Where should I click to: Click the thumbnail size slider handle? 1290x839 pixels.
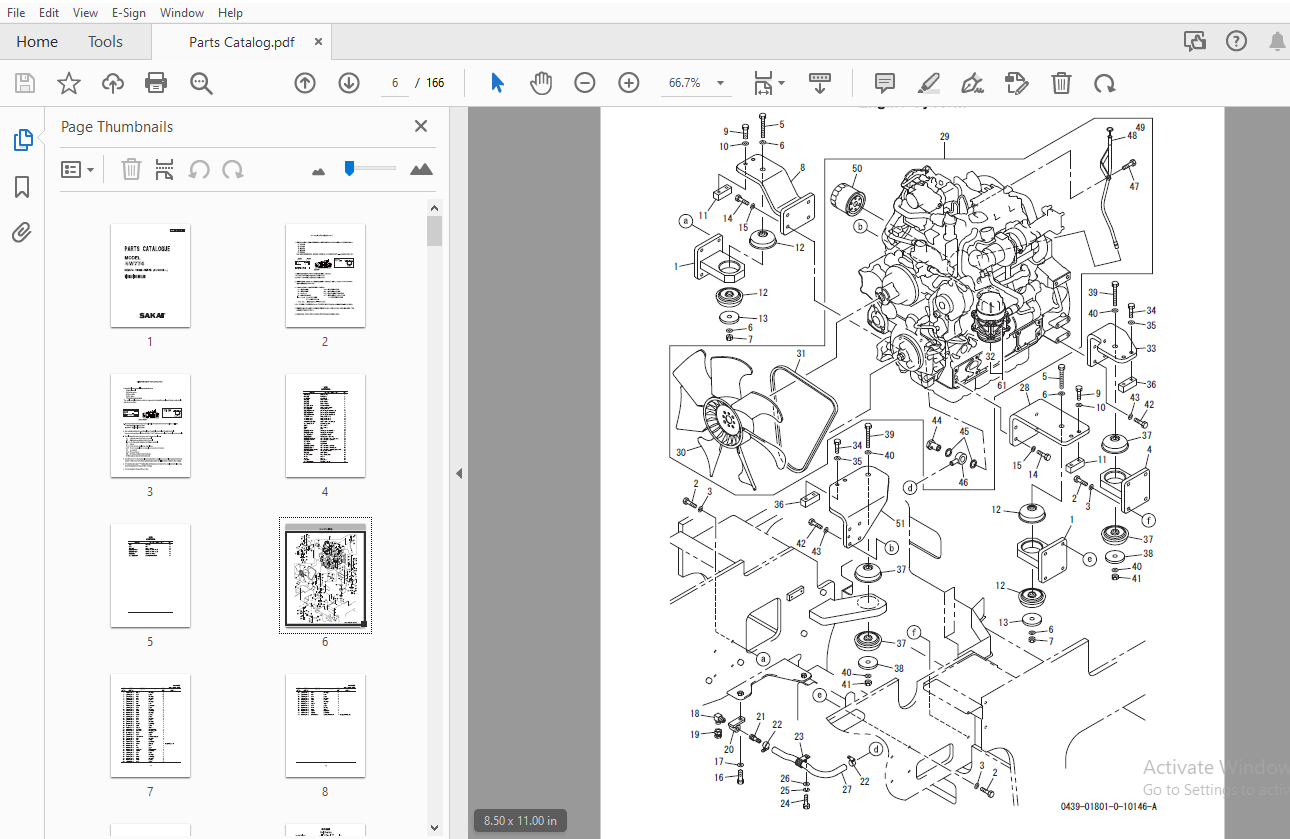coord(349,168)
